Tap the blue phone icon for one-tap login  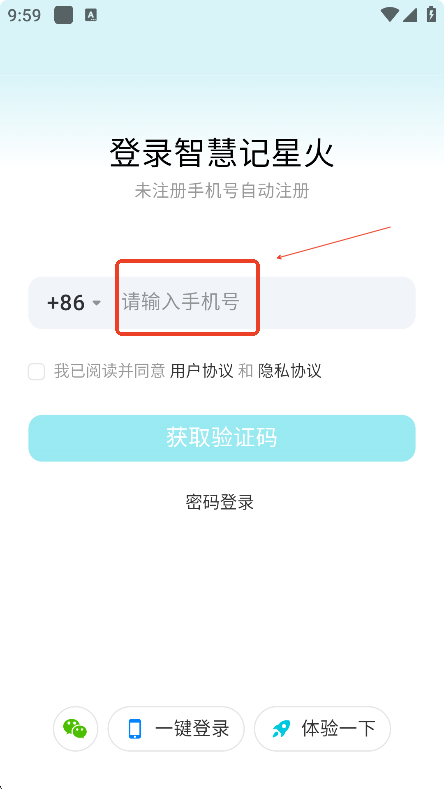(134, 729)
